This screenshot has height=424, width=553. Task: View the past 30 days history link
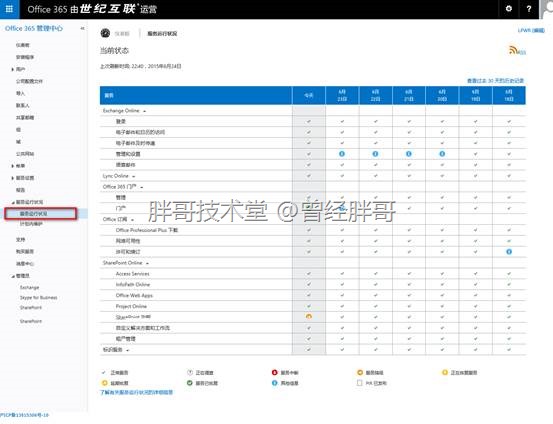point(496,80)
